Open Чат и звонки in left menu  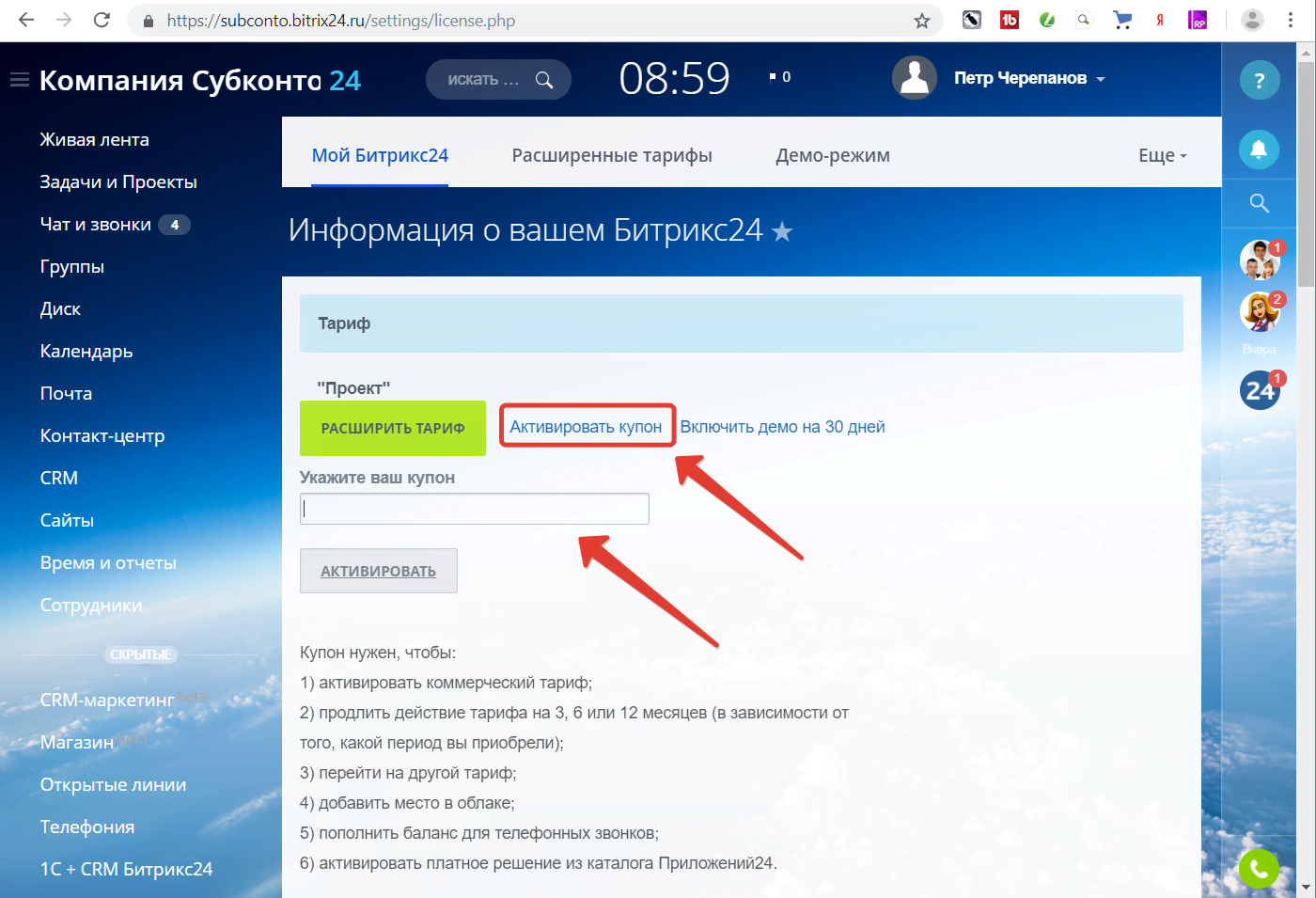click(96, 224)
